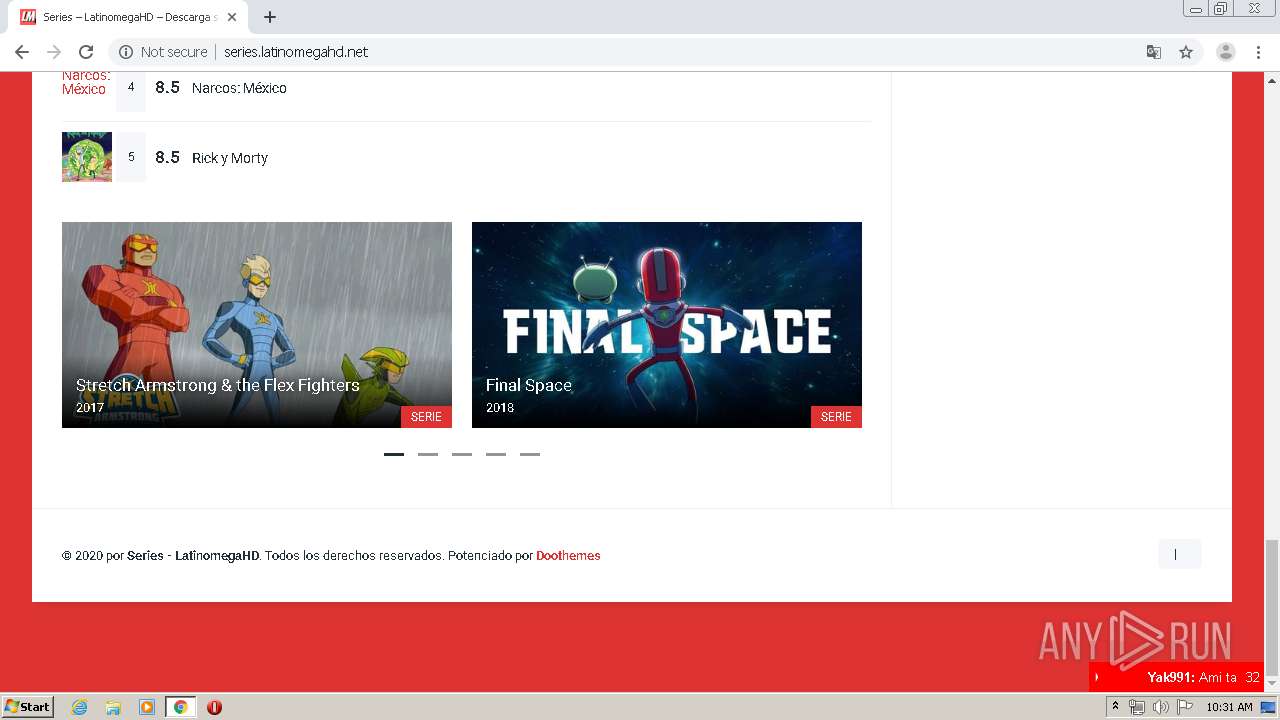The image size is (1280, 720).
Task: Open the Rick y Morty poster thumbnail
Action: [x=87, y=157]
